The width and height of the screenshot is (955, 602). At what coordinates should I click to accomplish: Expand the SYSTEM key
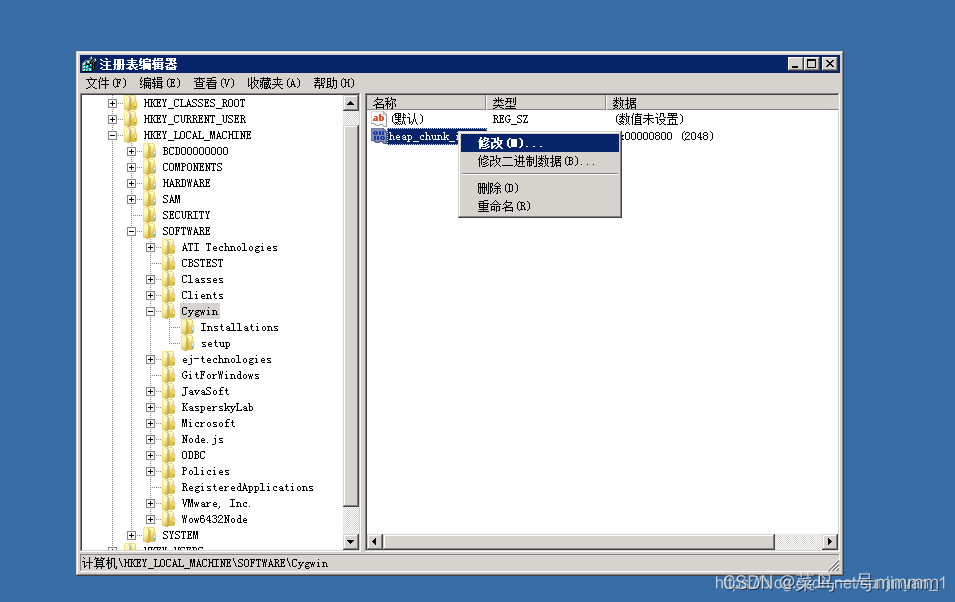131,535
